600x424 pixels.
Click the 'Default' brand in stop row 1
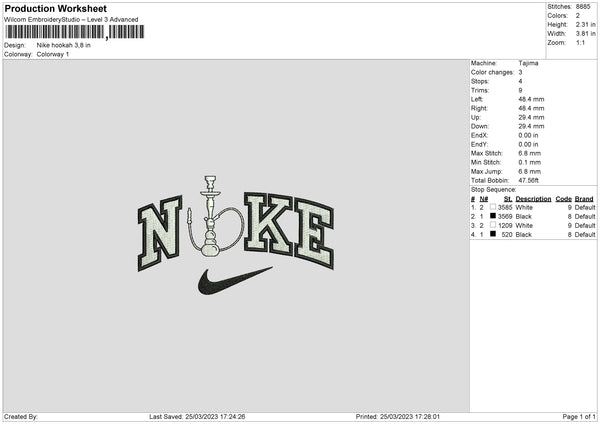(x=585, y=207)
